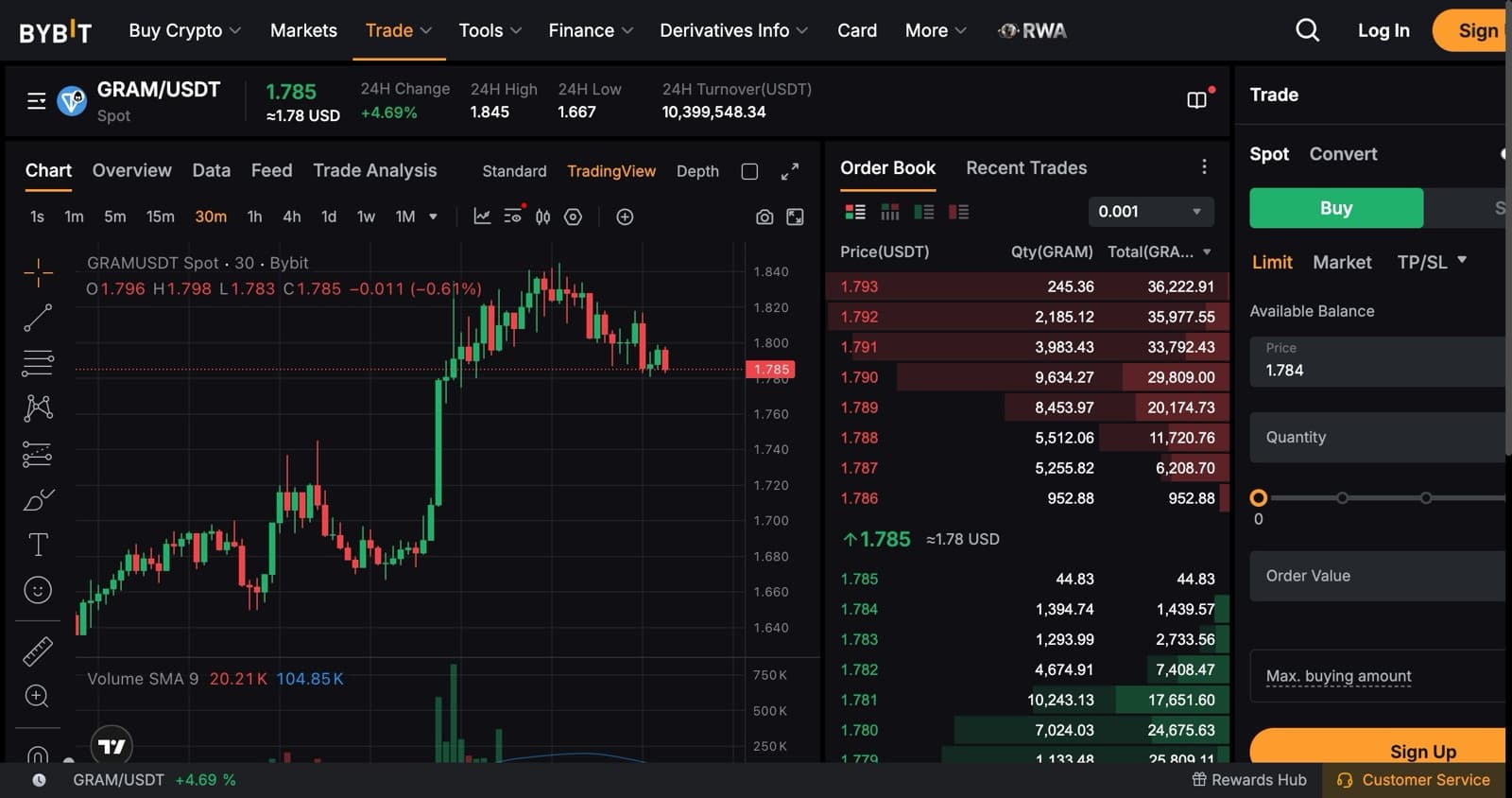Switch to the Convert tab
This screenshot has width=1512, height=798.
tap(1343, 154)
